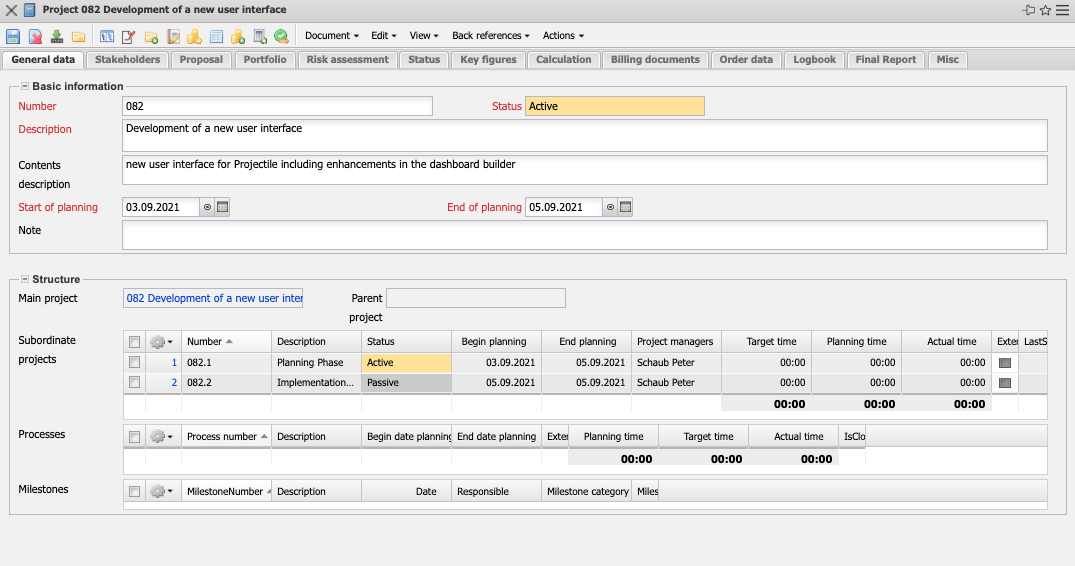Expand the Back references dropdown
Image resolution: width=1075 pixels, height=566 pixels.
[490, 36]
